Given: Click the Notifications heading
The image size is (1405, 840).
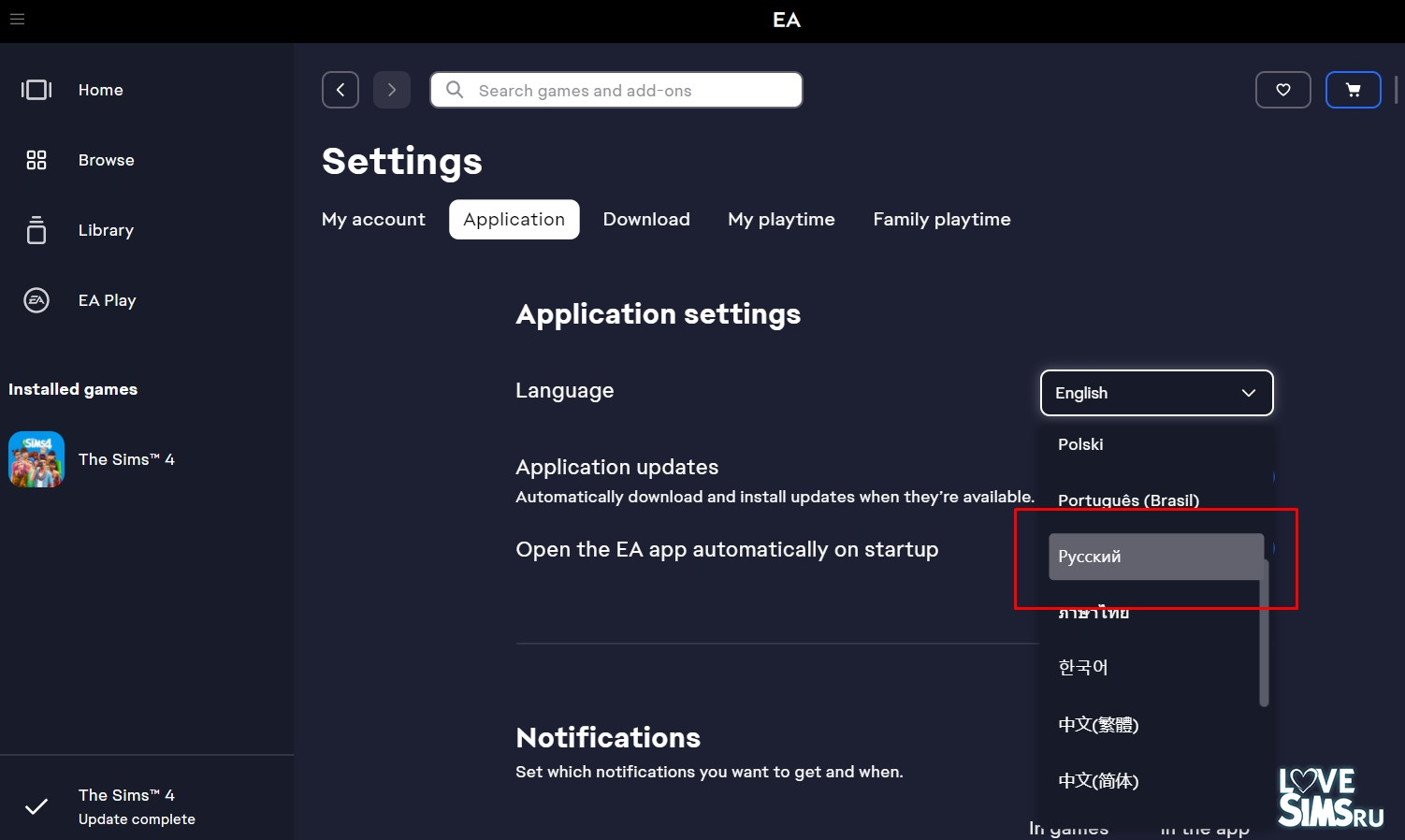Looking at the screenshot, I should pos(608,737).
